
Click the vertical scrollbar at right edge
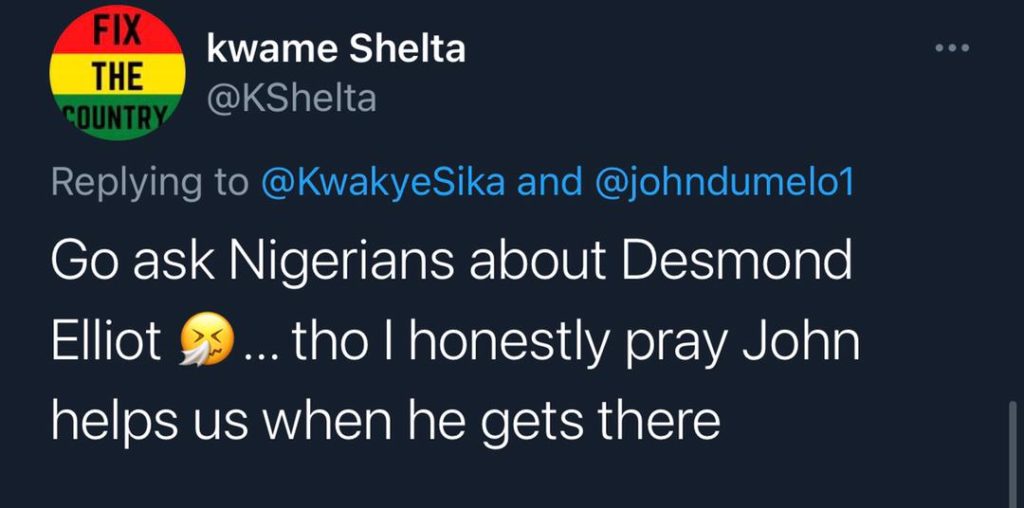click(x=1013, y=454)
